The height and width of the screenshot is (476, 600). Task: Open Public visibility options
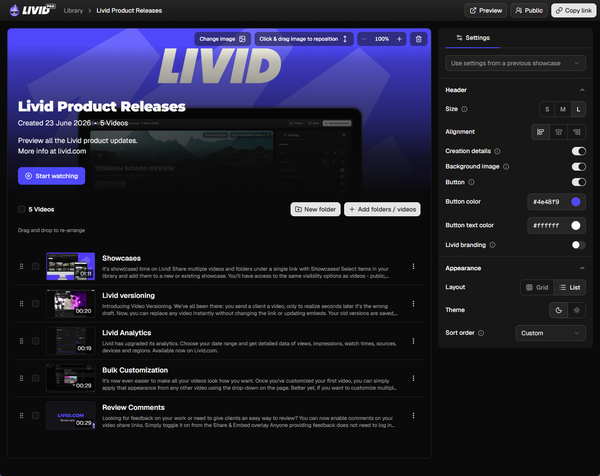(529, 10)
